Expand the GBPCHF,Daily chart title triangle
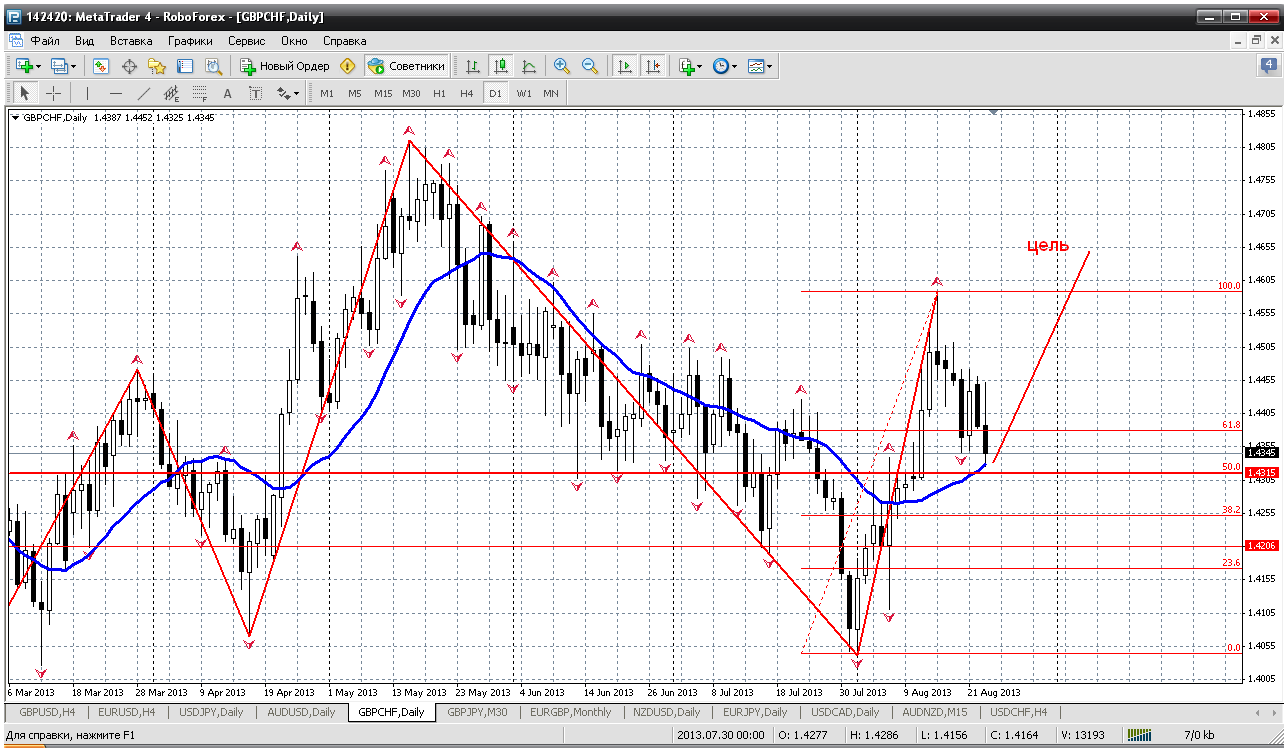1288x748 pixels. point(15,117)
